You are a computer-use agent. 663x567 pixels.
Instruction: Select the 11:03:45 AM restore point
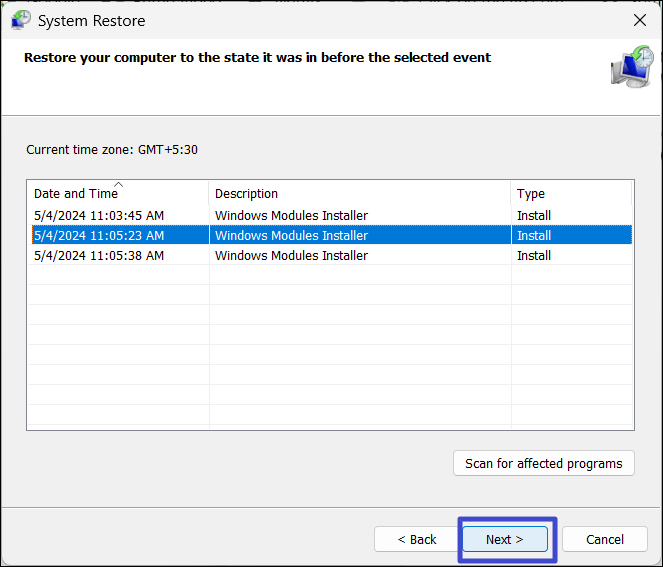pyautogui.click(x=98, y=215)
